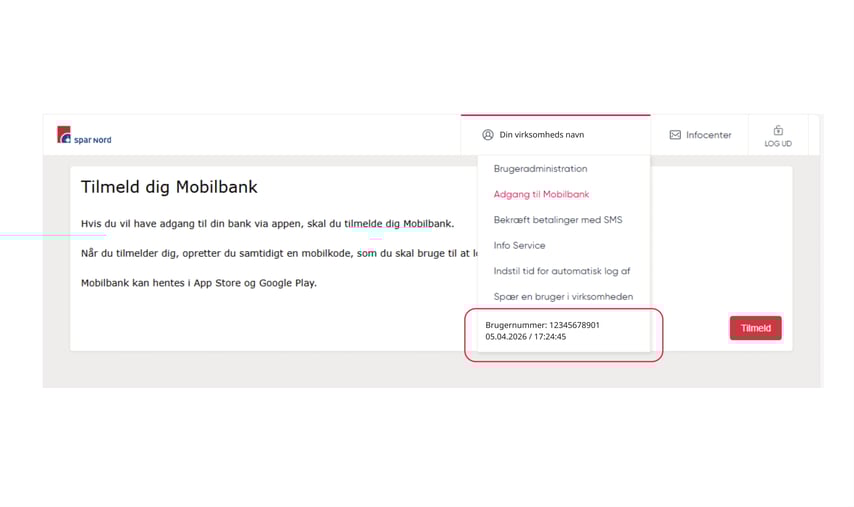Choose Spær en bruger i virksomheden

click(563, 296)
